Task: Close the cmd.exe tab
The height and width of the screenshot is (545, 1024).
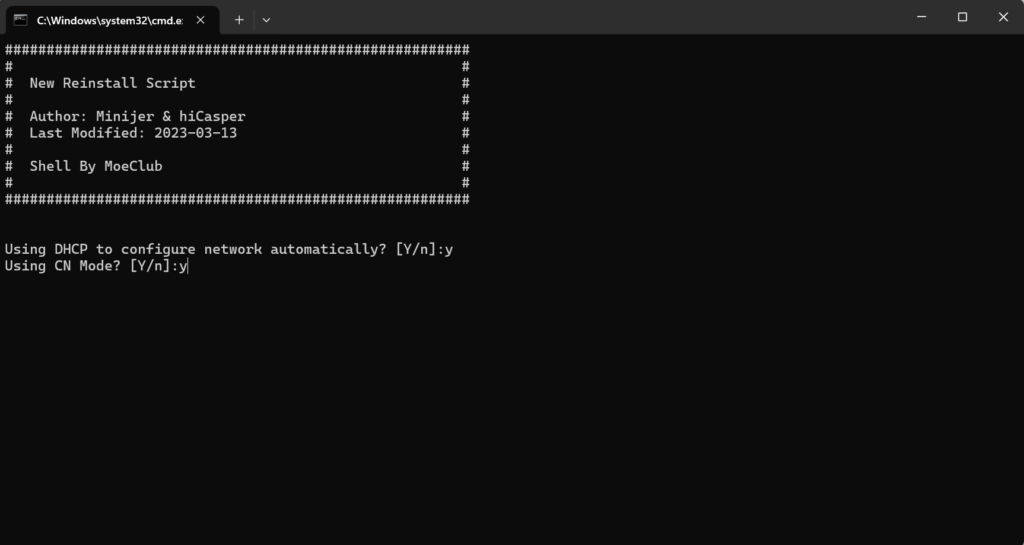Action: (x=200, y=20)
